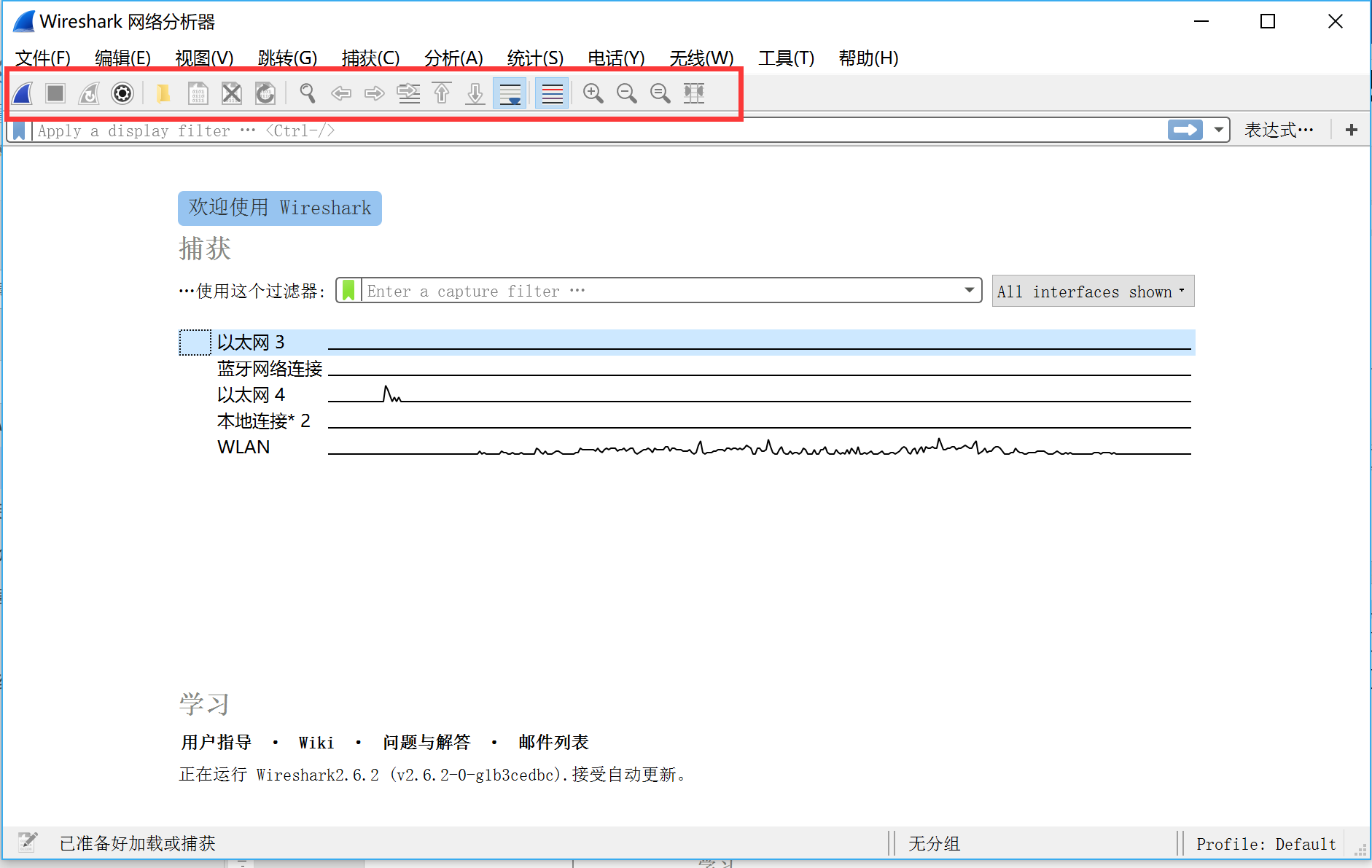Add a display filter button with plus
Viewport: 1372px width, 868px height.
click(1351, 130)
